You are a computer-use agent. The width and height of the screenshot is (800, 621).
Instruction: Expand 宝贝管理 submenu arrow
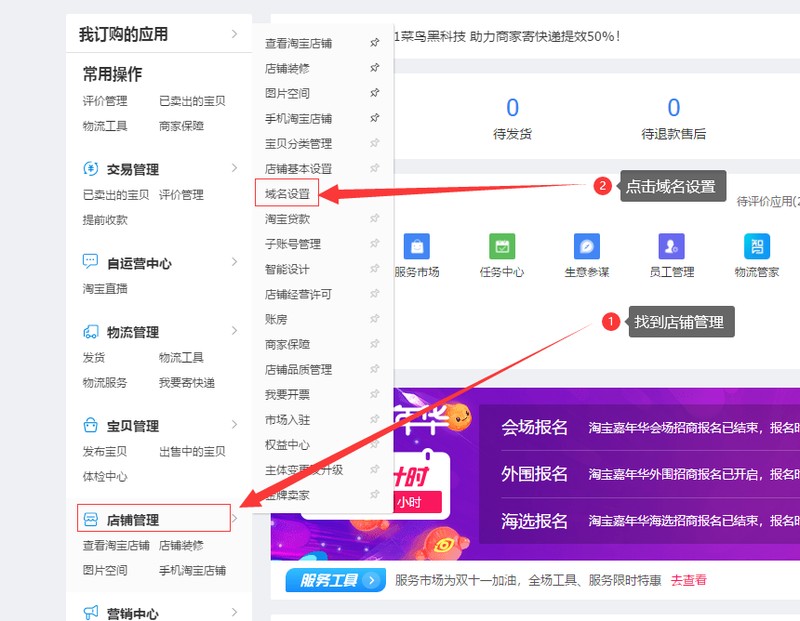coord(234,425)
